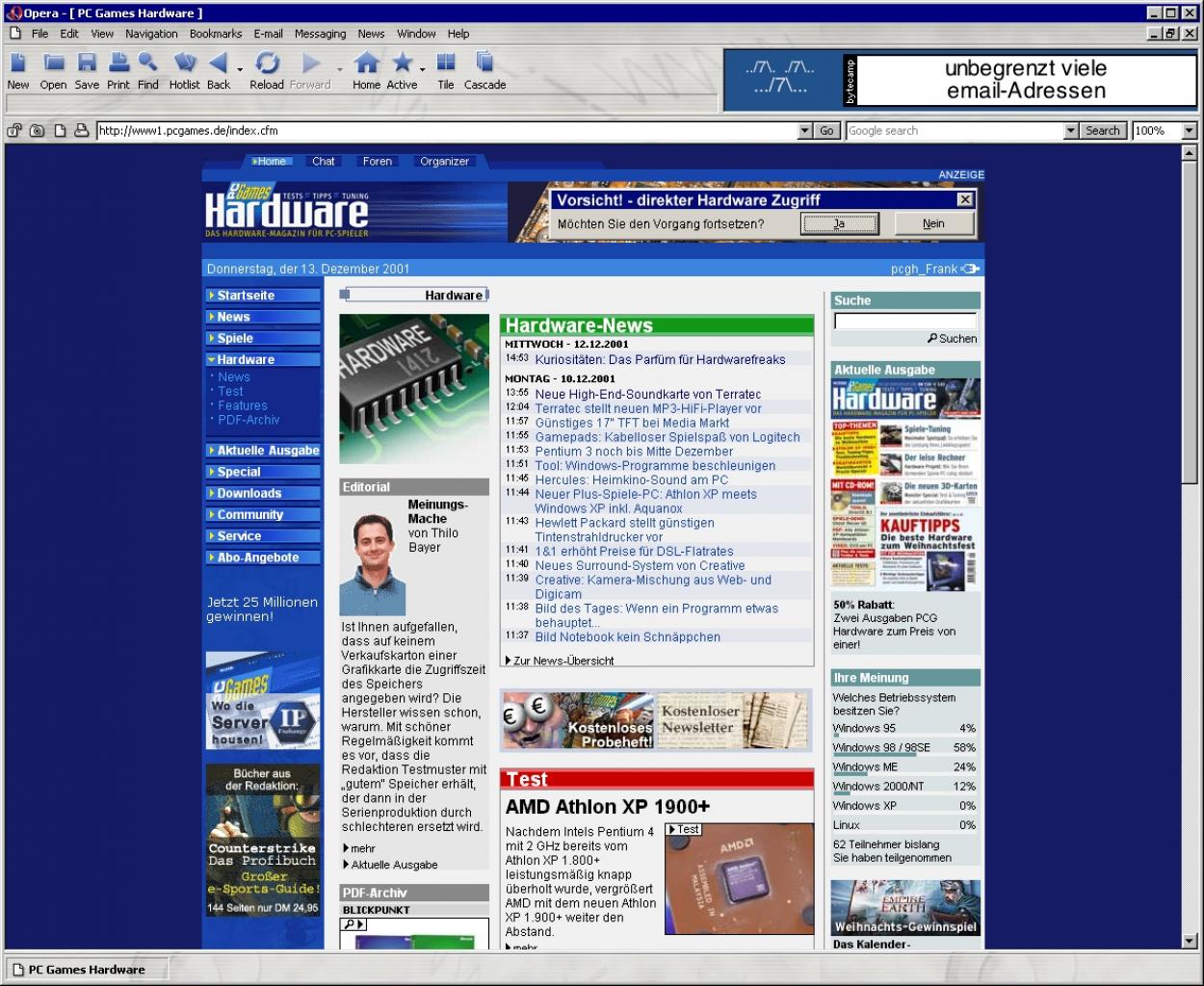Open the Special sidebar section

click(263, 472)
